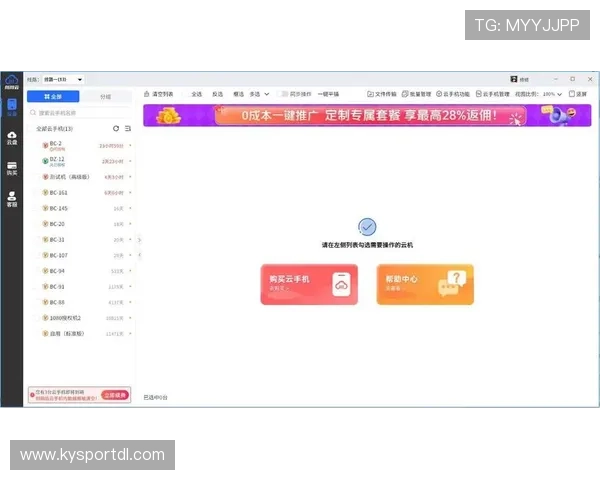
Task: Open 云手机管理 cloud phone management
Action: 493,94
